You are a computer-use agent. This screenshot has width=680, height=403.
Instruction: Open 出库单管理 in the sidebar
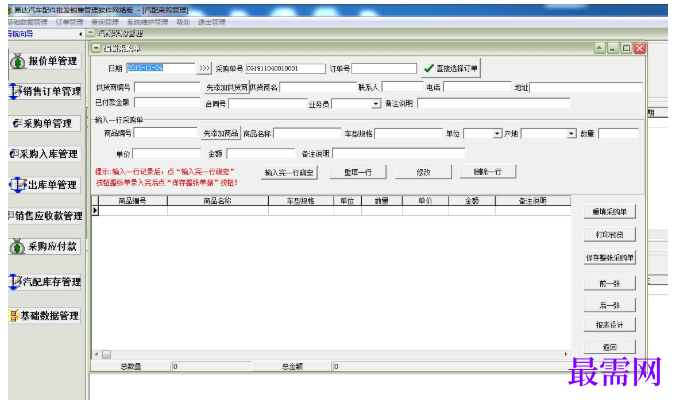(45, 185)
